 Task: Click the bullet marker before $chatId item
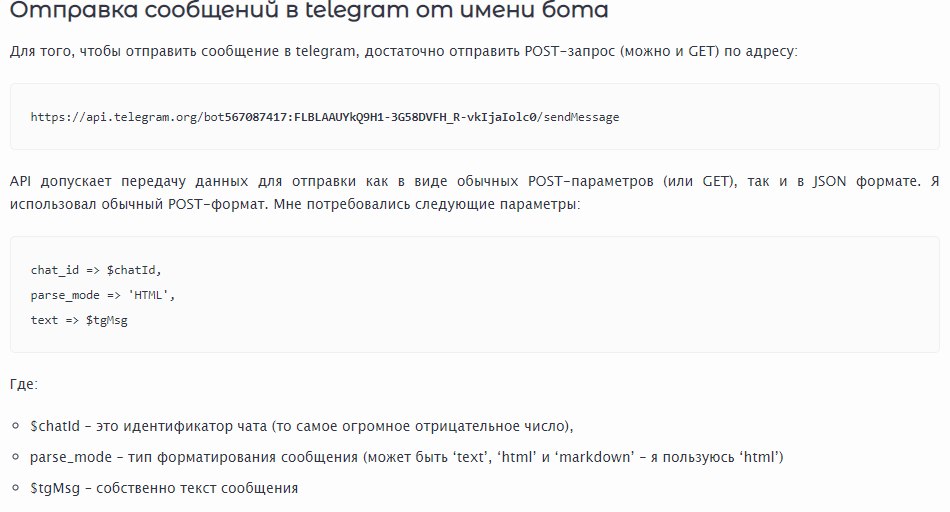[16, 425]
